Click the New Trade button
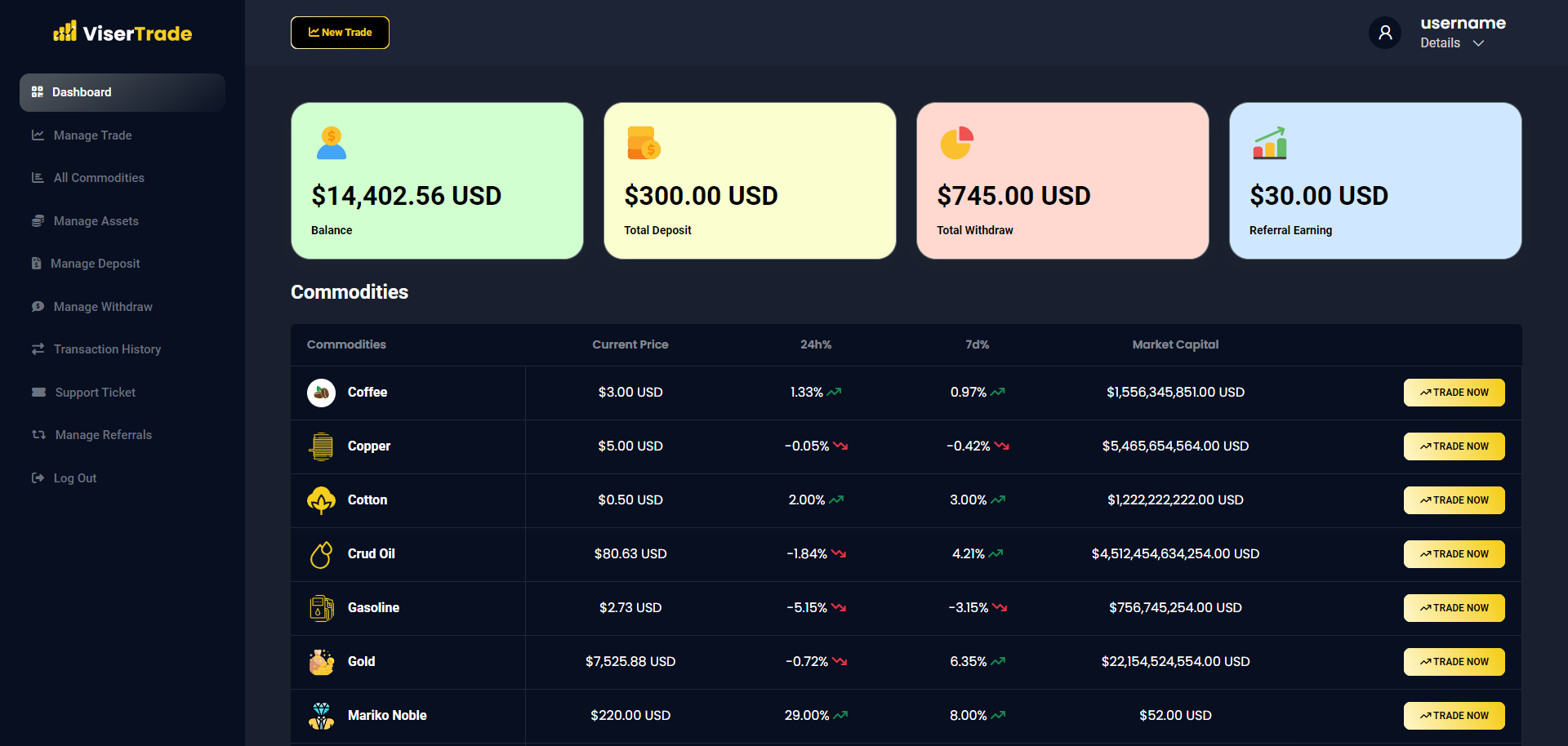 (x=340, y=33)
